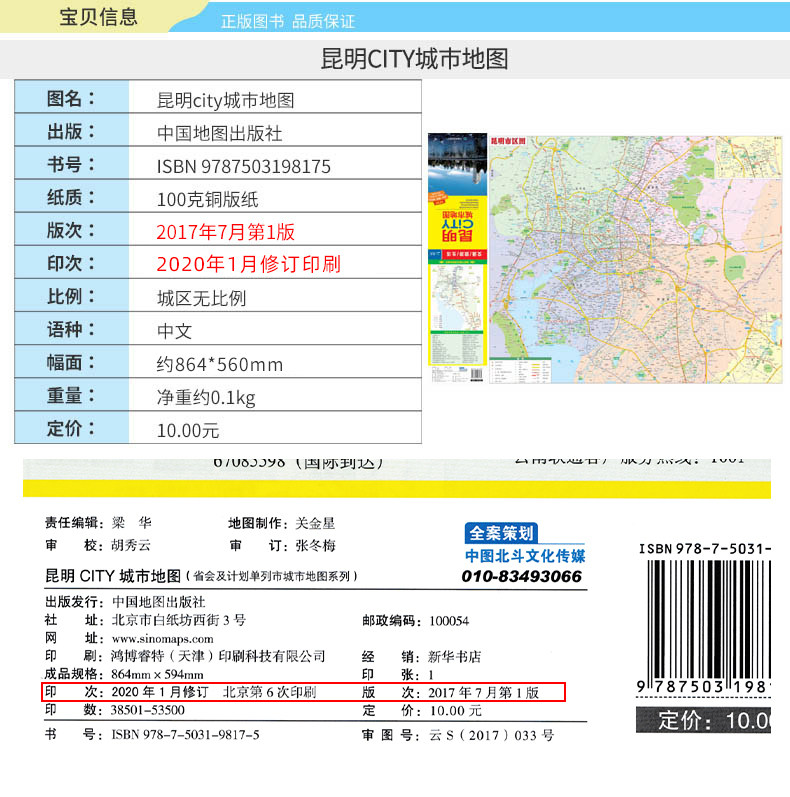Click the 责任编辑 梁华 line
Screen dimensions: 790x797
click(98, 523)
